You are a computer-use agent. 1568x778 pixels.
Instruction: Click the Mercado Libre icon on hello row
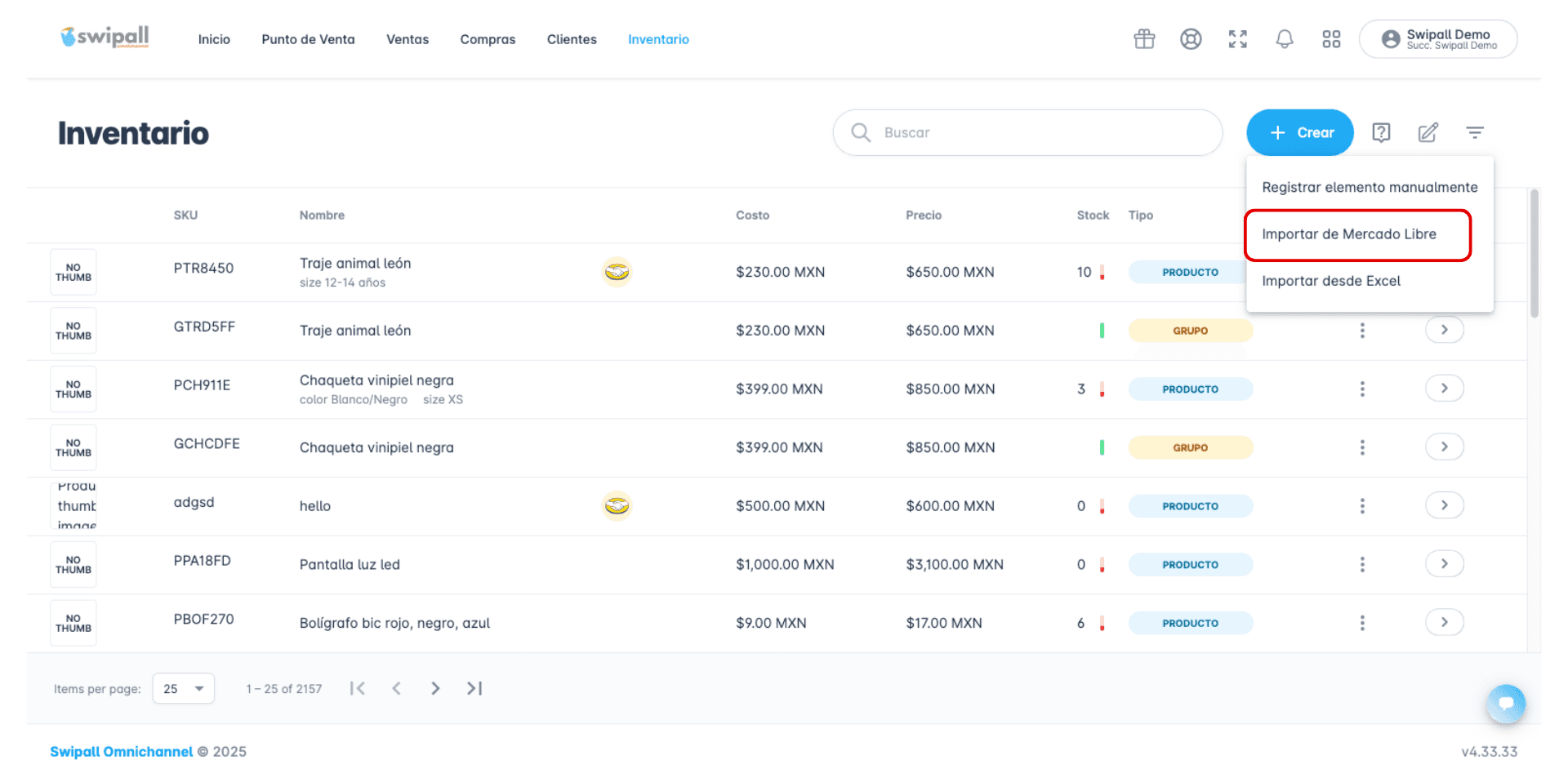(x=617, y=506)
